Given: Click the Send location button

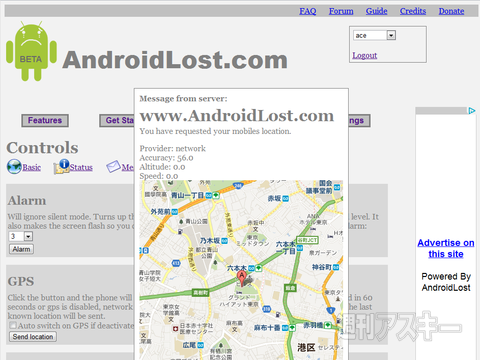Looking at the screenshot, I should 33,337.
